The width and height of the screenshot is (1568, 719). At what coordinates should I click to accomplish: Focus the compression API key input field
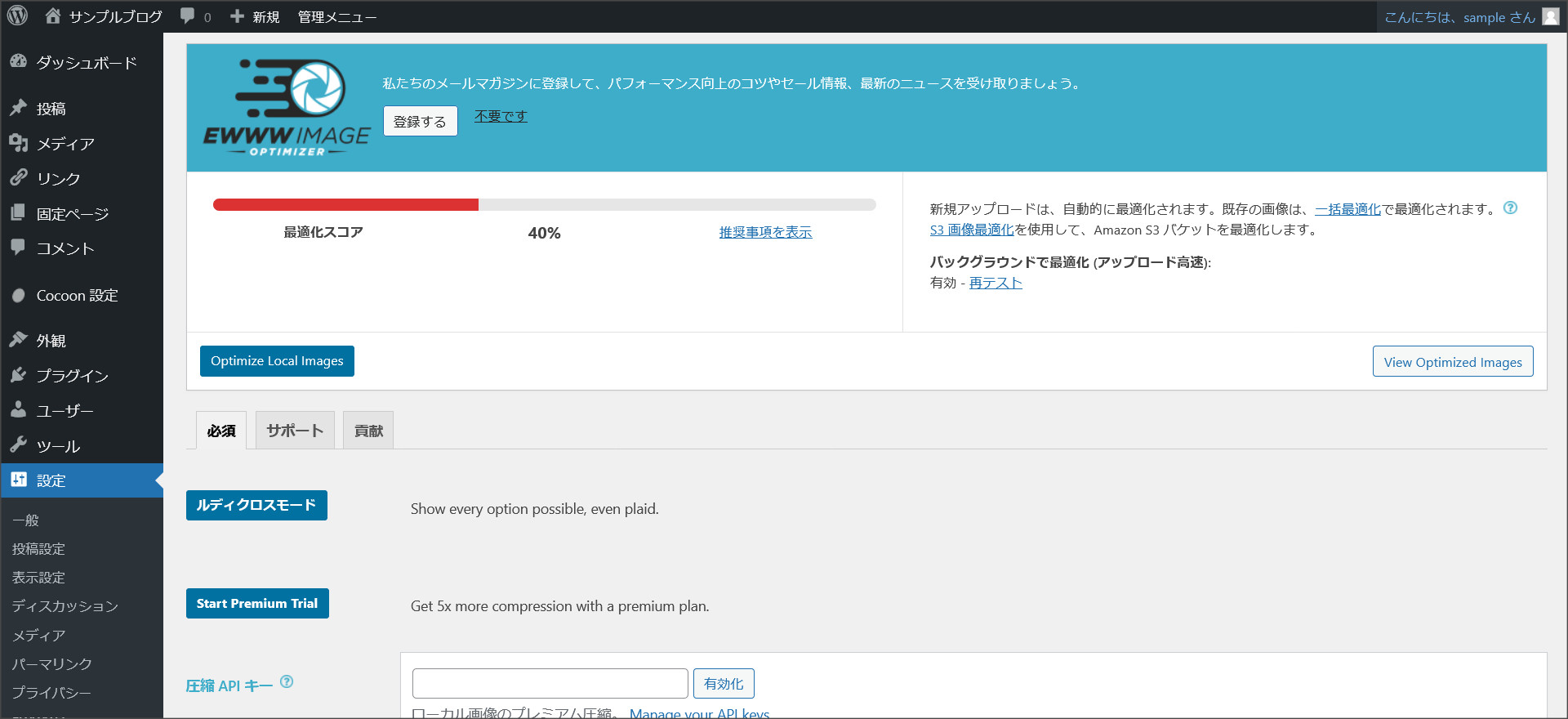(x=550, y=684)
